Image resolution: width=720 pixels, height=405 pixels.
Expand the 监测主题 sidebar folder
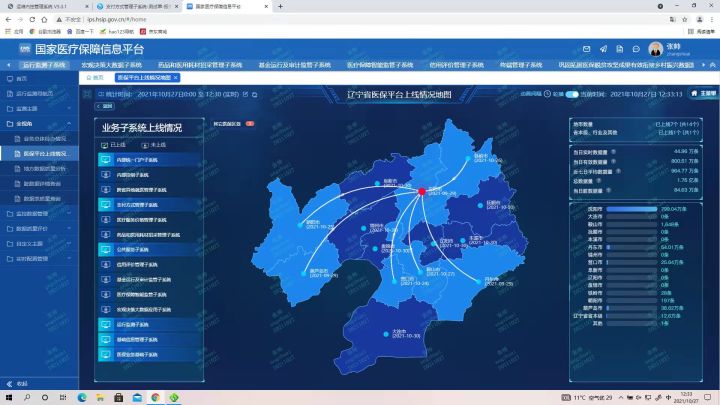click(x=39, y=109)
